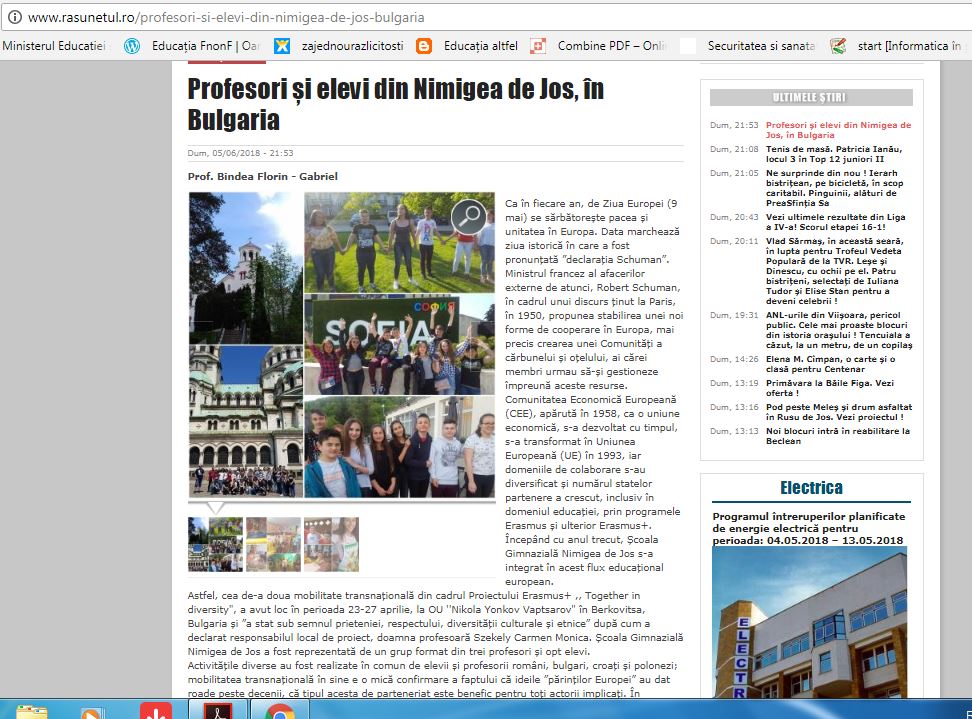Open the Combine PDF – Online bookmark

coord(612,46)
